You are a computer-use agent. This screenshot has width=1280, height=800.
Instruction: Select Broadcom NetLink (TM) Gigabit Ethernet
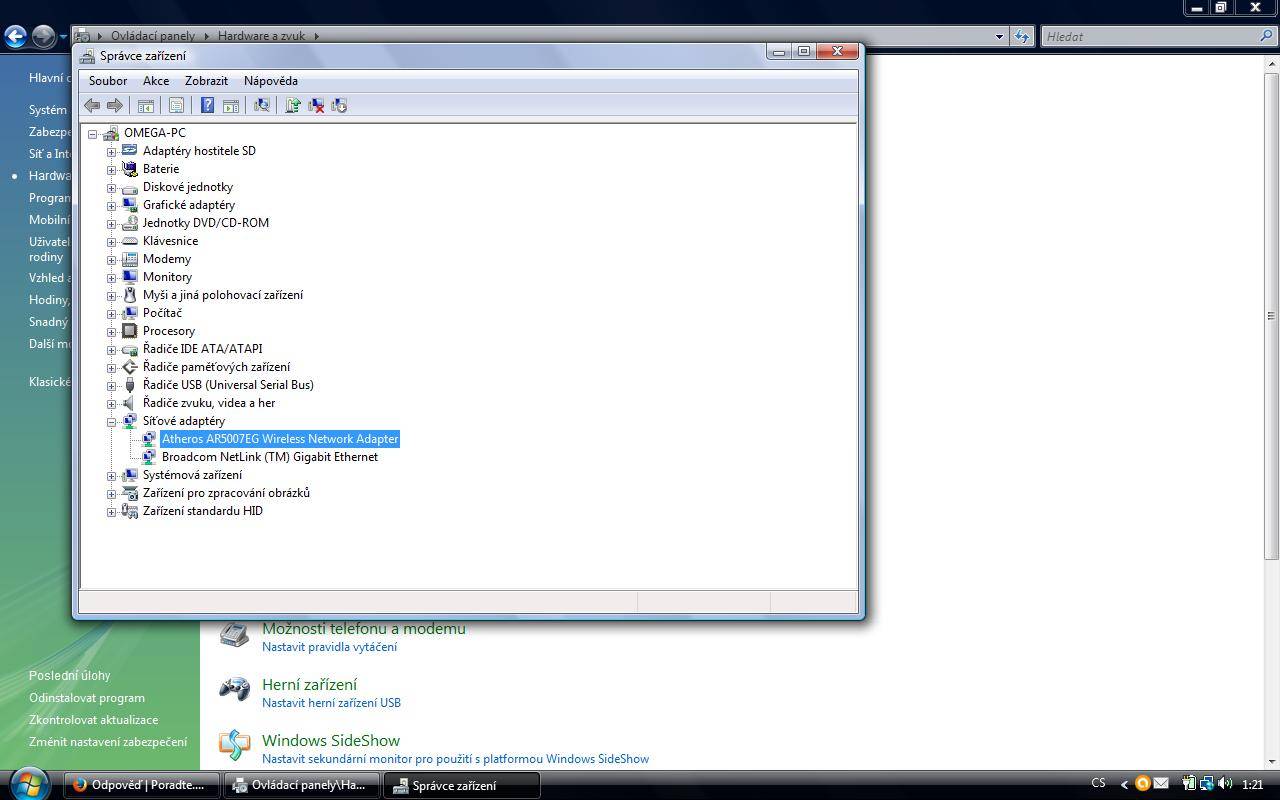270,457
